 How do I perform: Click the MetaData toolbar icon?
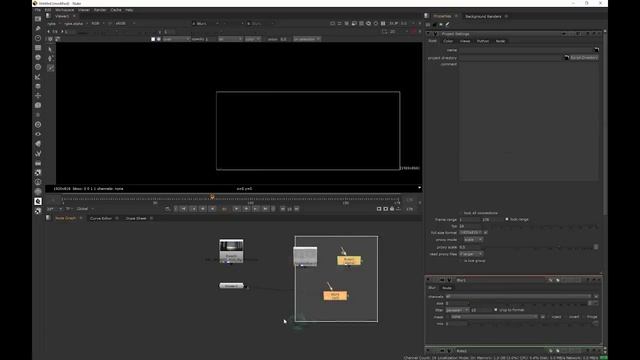point(38,144)
